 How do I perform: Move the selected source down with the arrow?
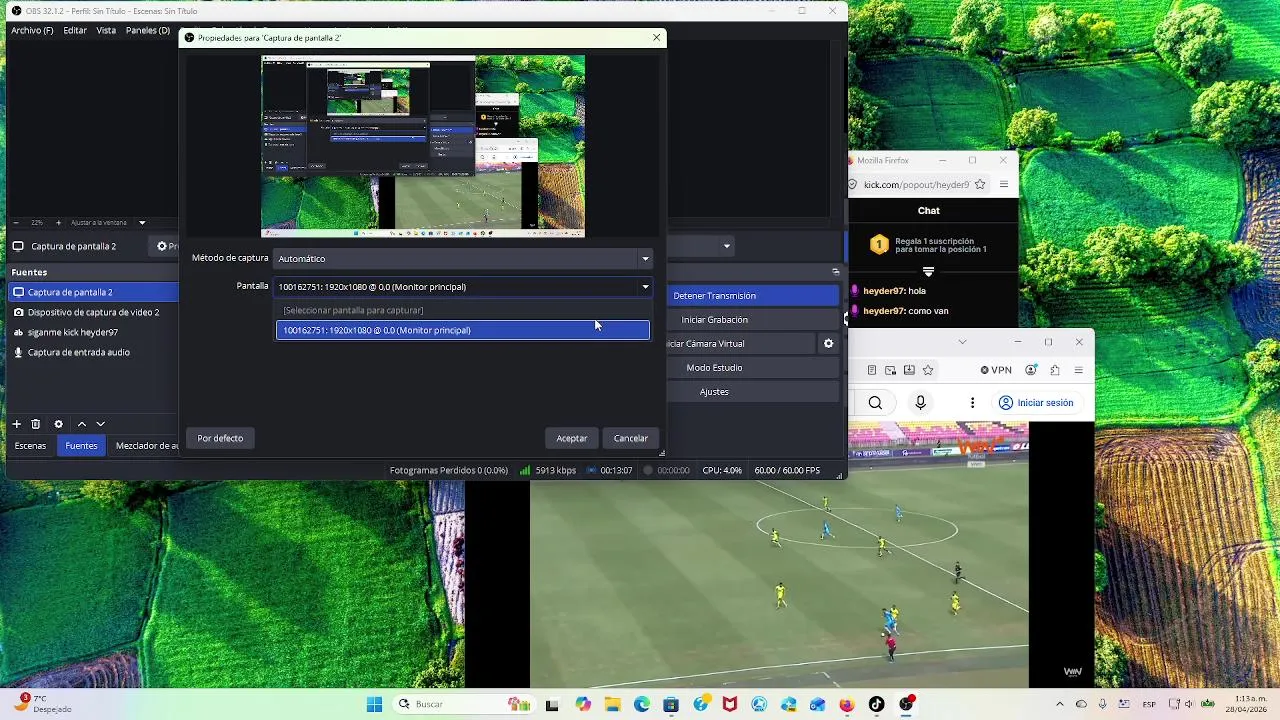100,424
